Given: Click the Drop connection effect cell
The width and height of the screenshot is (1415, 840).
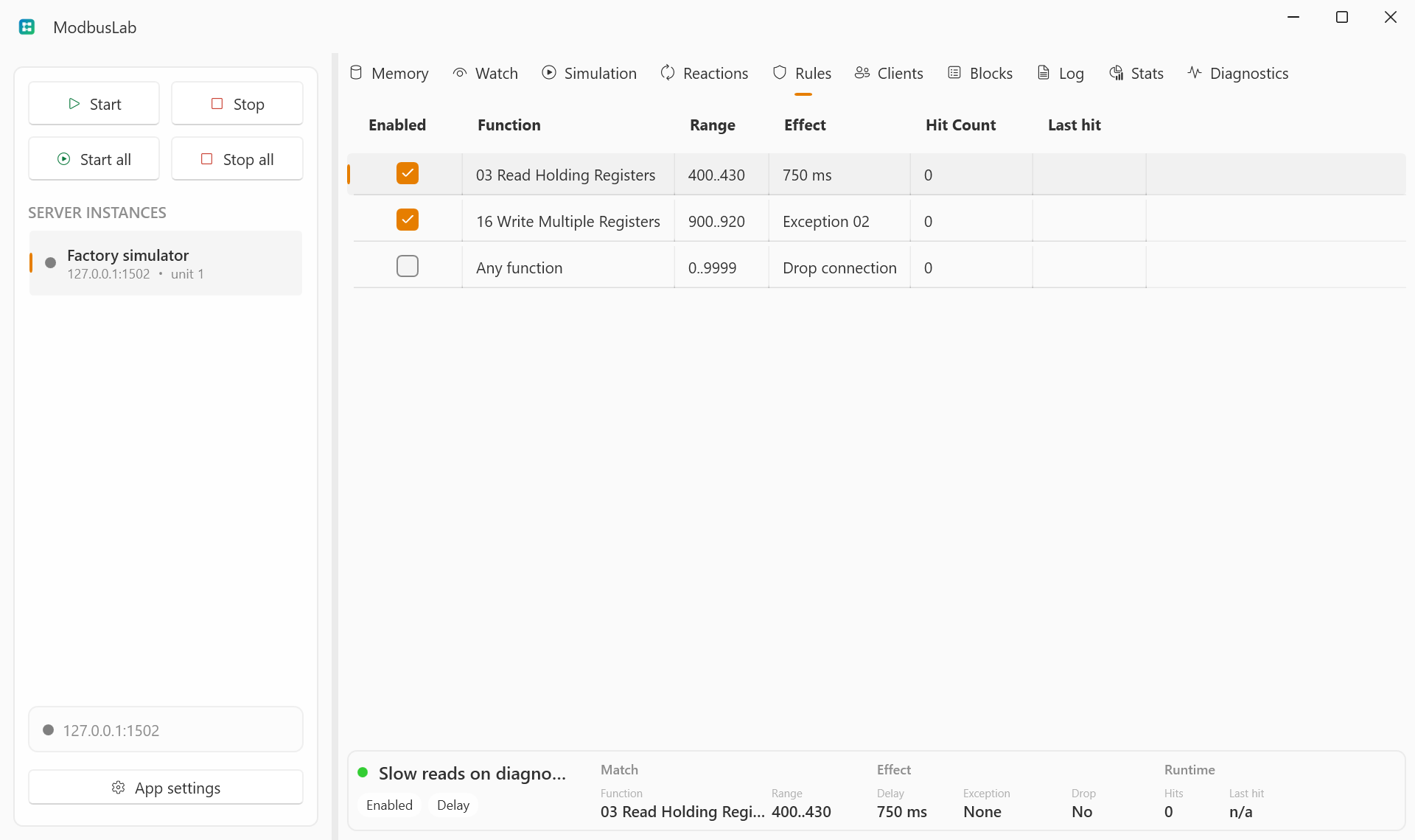Looking at the screenshot, I should coord(839,267).
